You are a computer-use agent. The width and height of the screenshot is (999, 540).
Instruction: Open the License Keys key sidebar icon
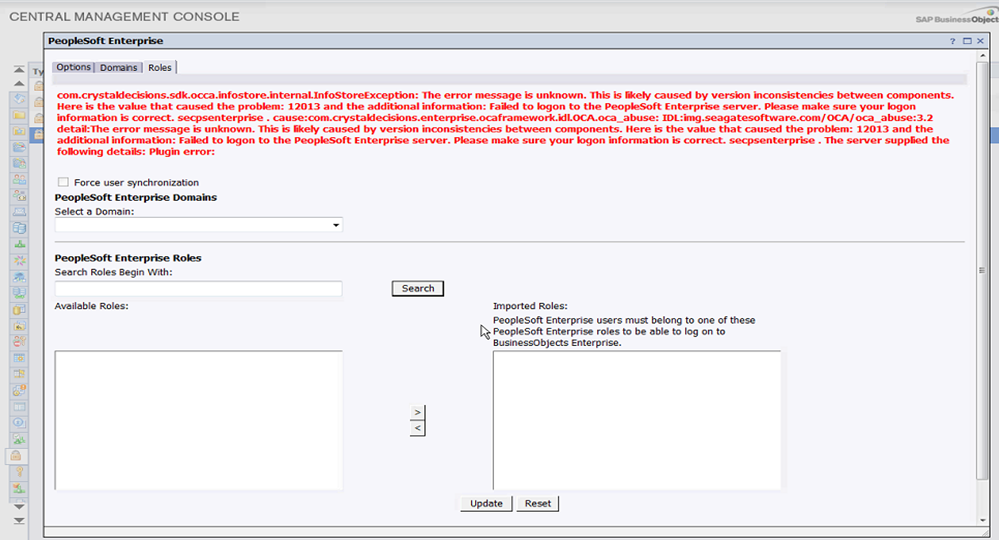pyautogui.click(x=19, y=472)
